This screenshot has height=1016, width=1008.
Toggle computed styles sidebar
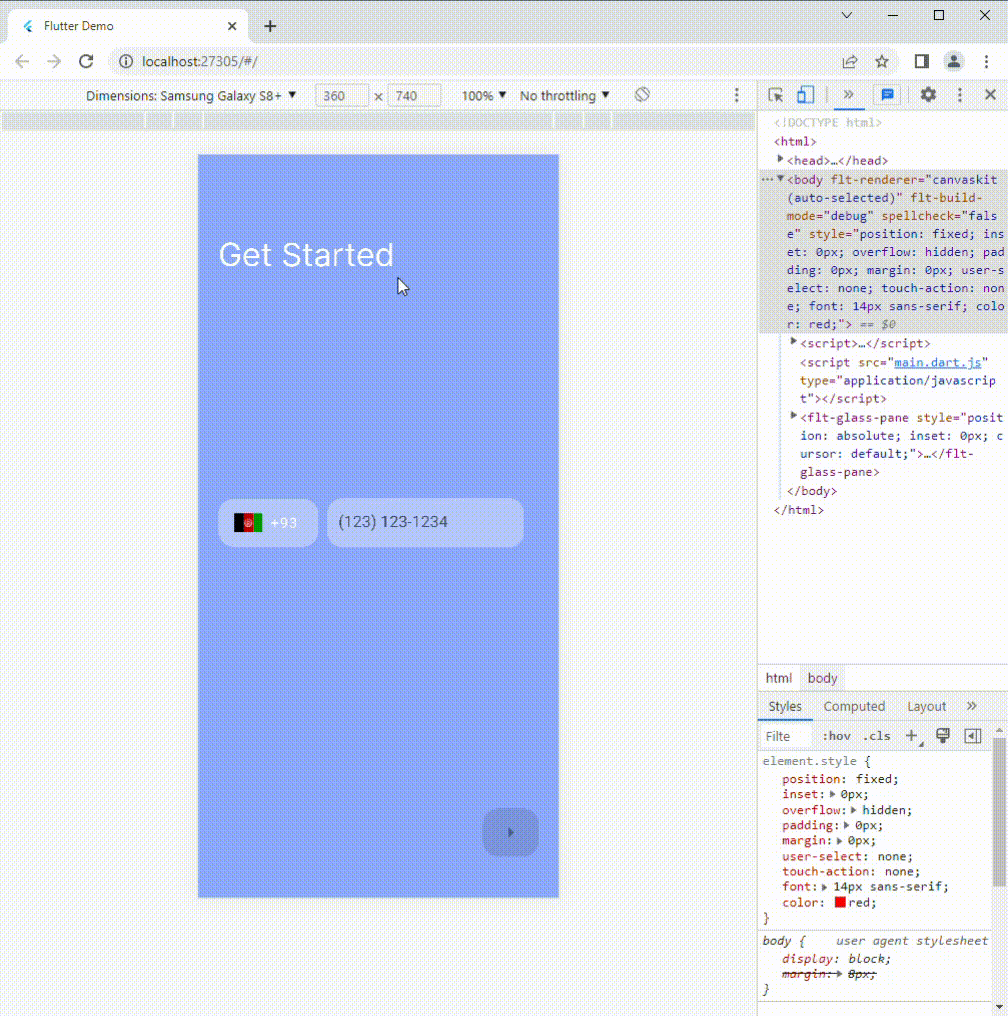pyautogui.click(x=972, y=735)
